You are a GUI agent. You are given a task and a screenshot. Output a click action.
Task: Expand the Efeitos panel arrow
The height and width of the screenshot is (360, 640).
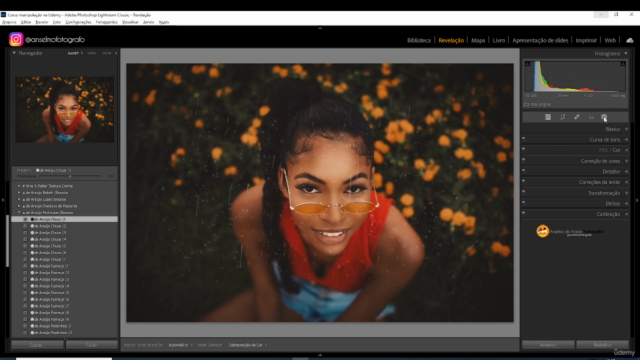pos(627,203)
